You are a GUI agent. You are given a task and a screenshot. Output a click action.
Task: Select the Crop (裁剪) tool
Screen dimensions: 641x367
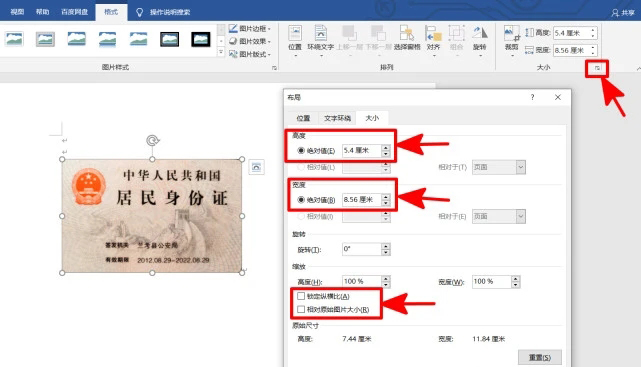511,39
